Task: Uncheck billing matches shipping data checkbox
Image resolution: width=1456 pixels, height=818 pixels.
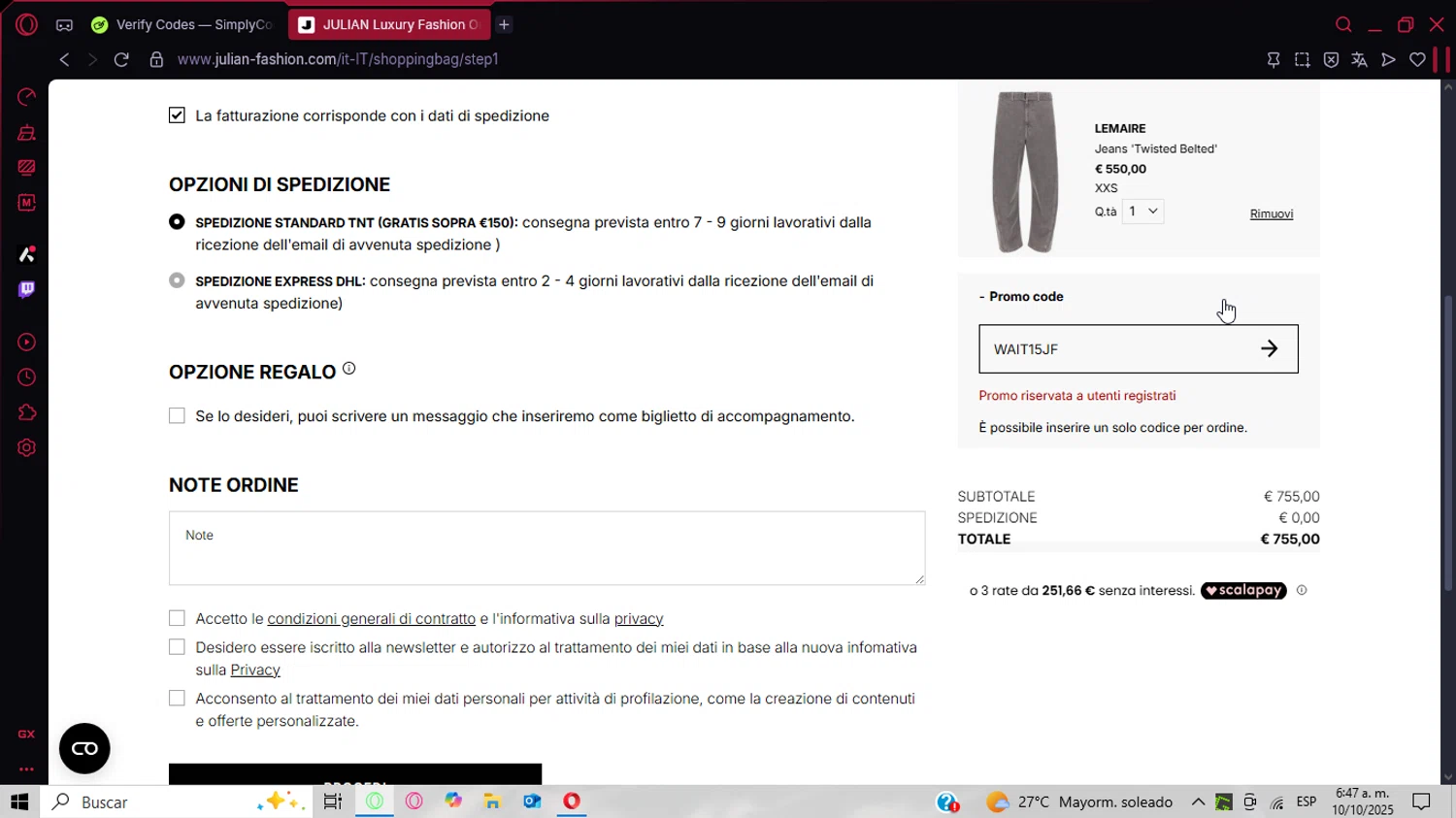Action: pyautogui.click(x=177, y=115)
